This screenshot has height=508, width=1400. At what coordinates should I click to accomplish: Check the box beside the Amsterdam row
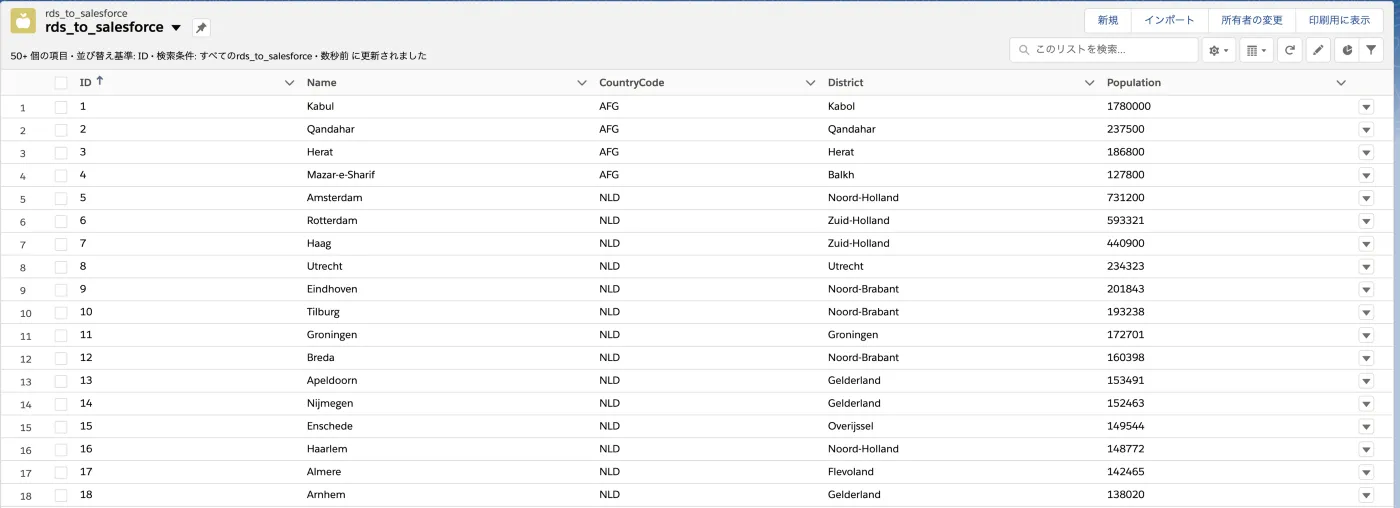(61, 198)
